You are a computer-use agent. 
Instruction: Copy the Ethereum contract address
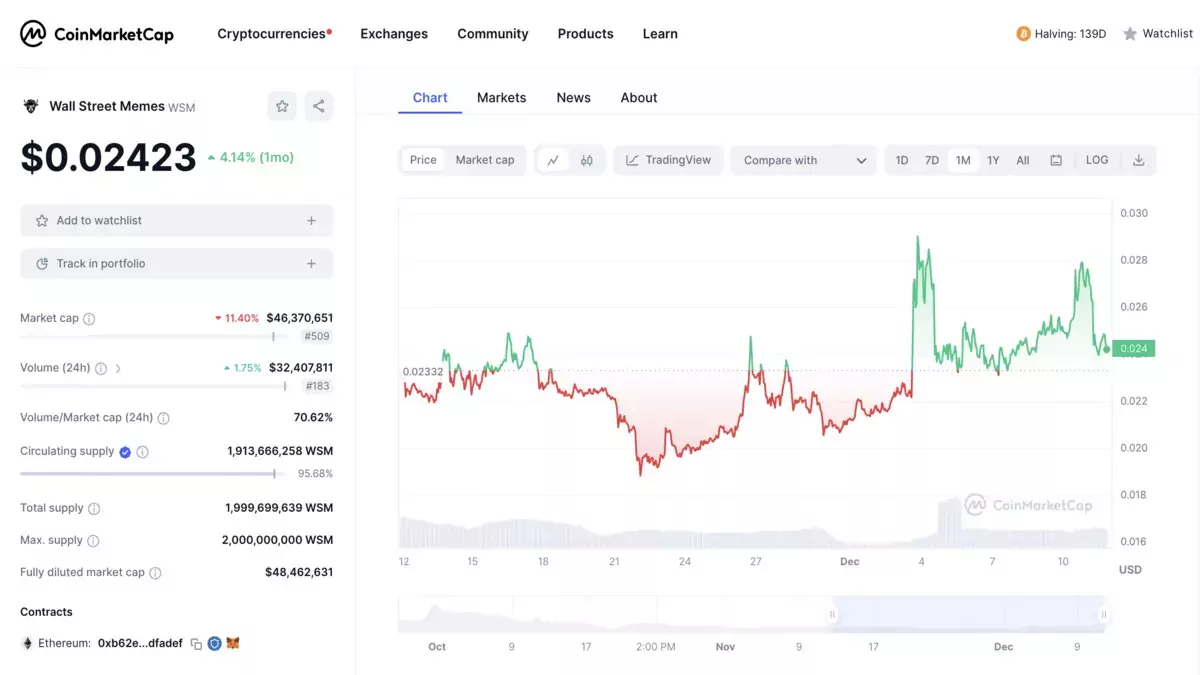(196, 643)
